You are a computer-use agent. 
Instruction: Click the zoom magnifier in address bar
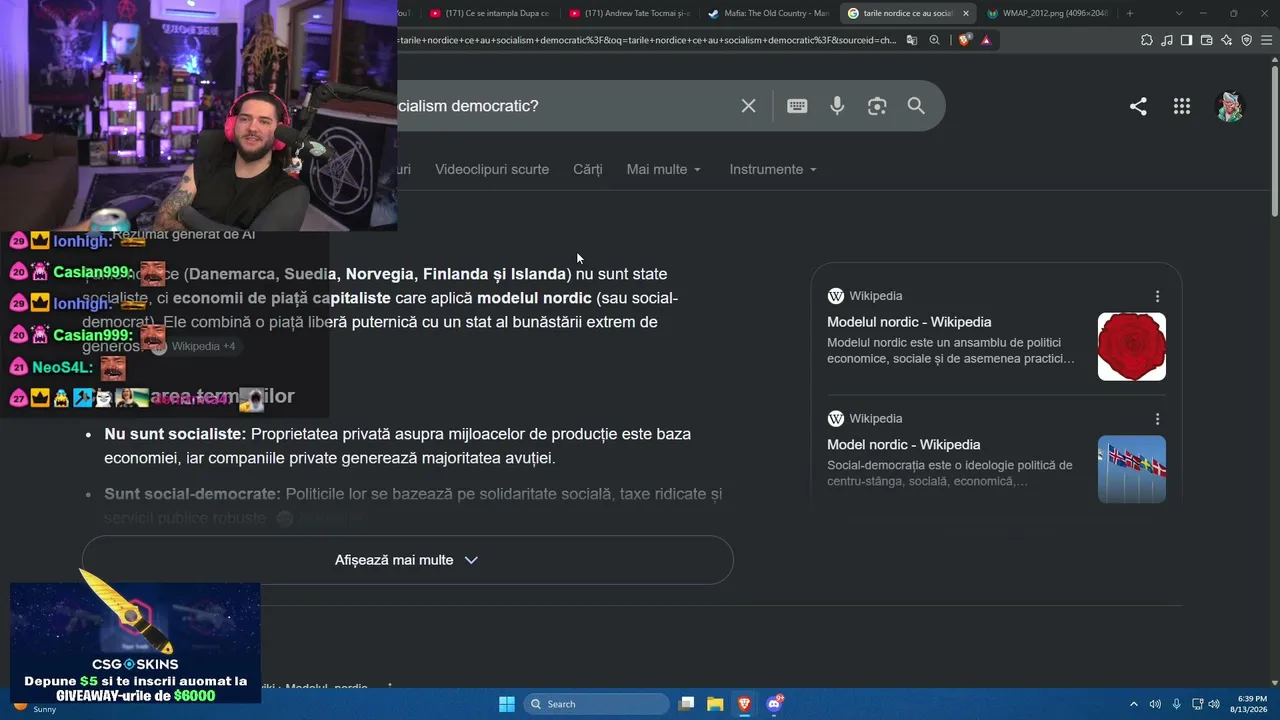pos(934,40)
